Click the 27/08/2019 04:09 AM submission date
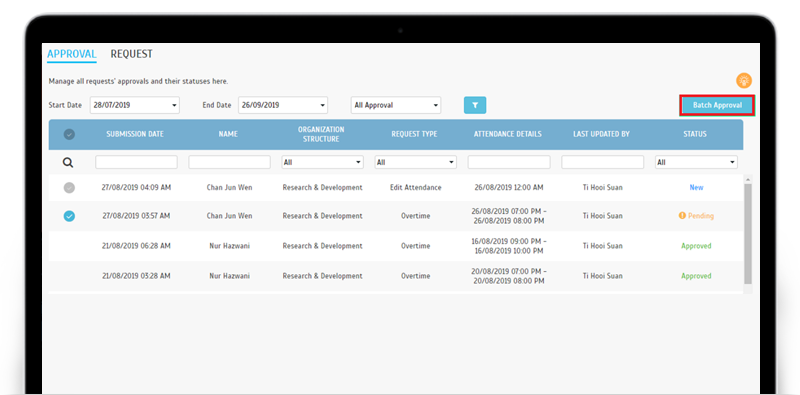This screenshot has width=800, height=395. click(137, 187)
